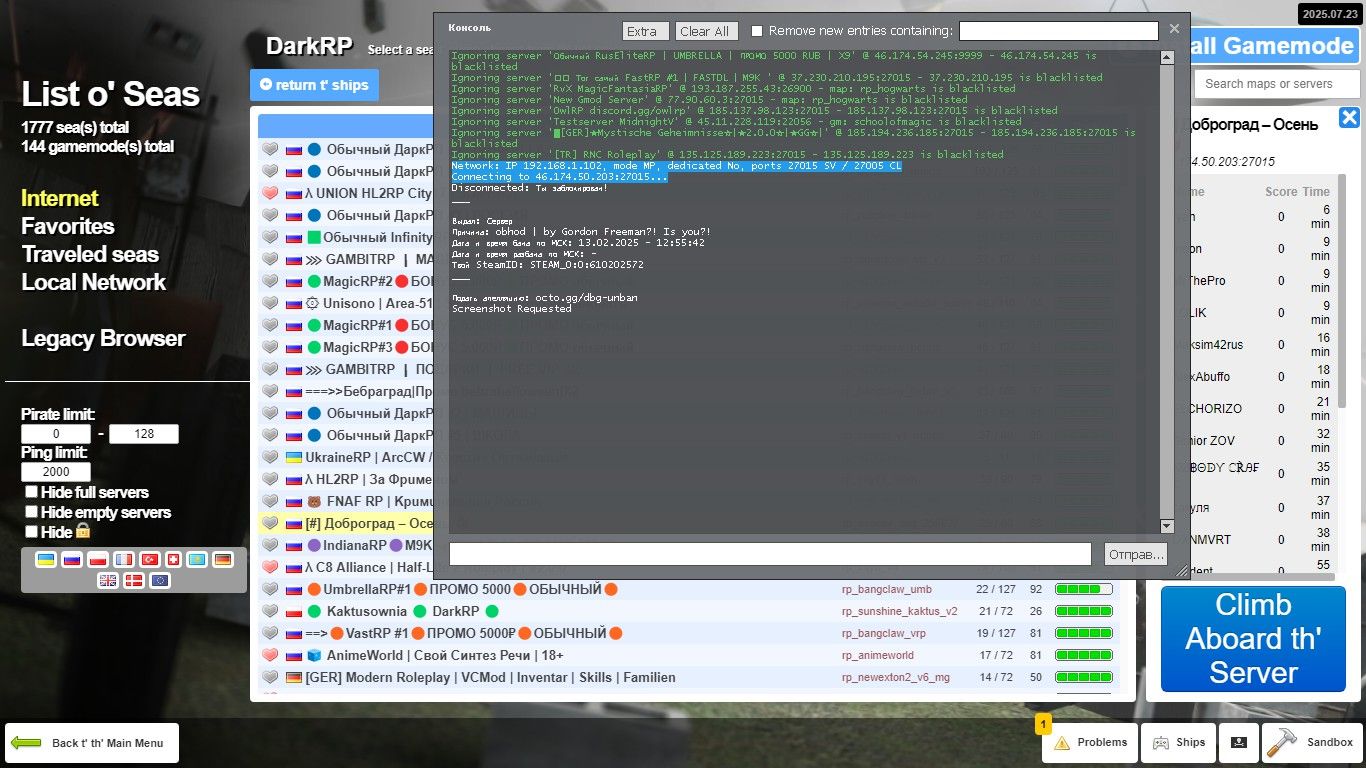Open the pirate flag language button
Viewport: 1366px width, 768px height.
(1238, 742)
